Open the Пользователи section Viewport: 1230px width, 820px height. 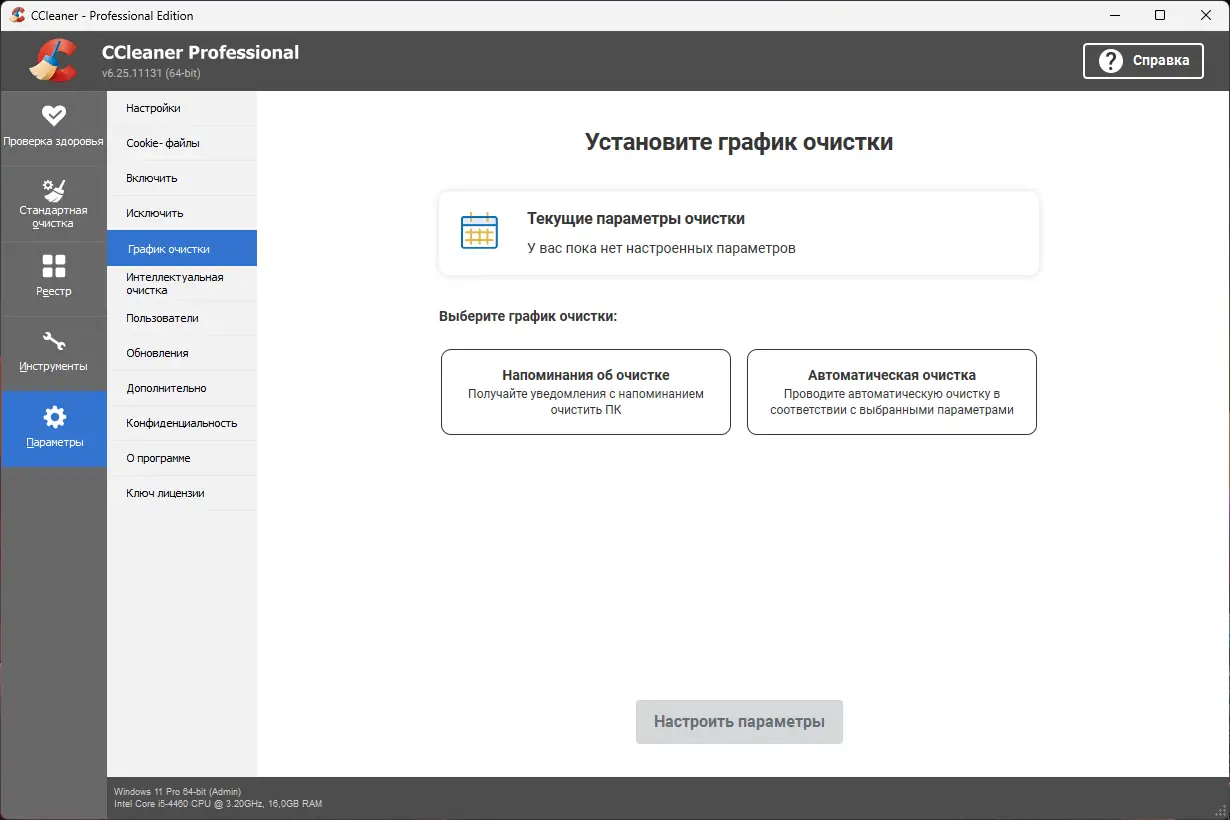click(x=182, y=318)
